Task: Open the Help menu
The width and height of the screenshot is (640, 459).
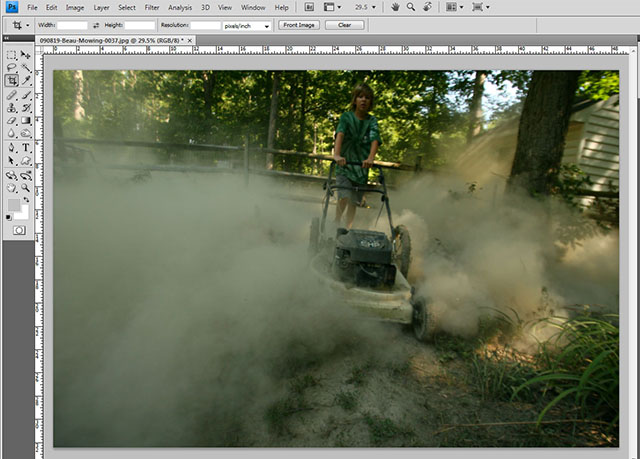Action: coord(281,7)
